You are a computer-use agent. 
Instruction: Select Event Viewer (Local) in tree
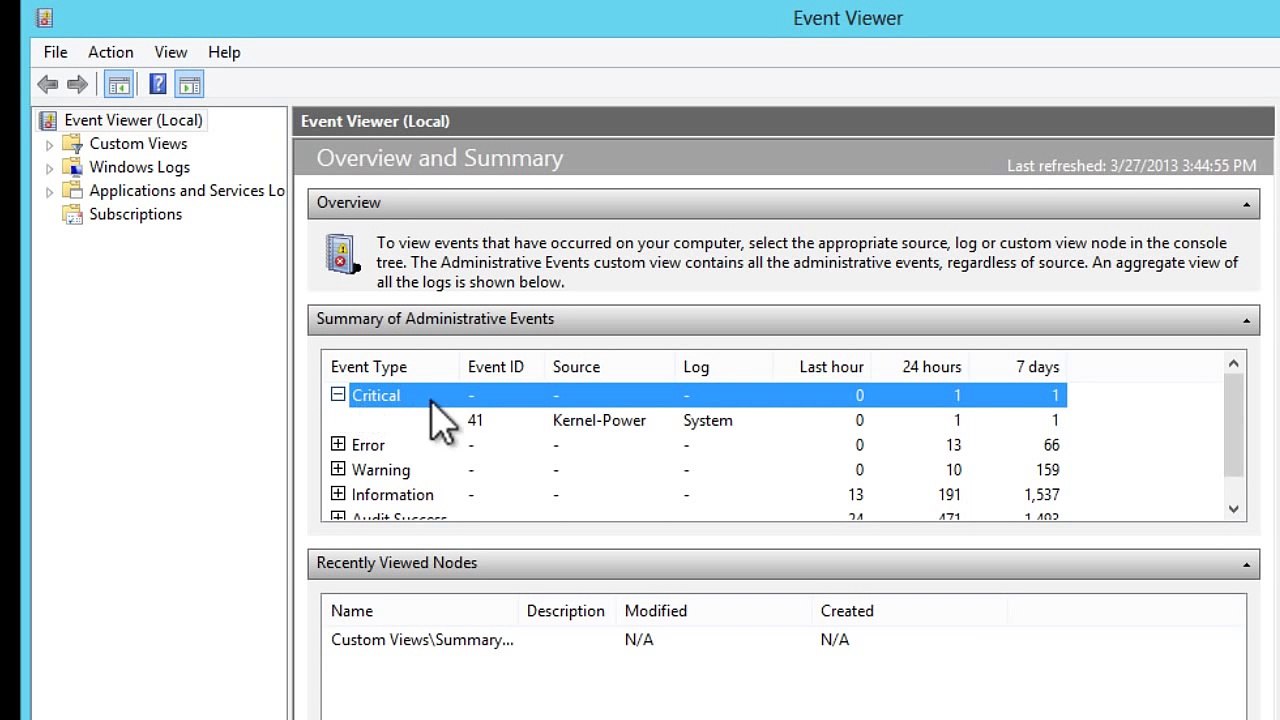133,120
